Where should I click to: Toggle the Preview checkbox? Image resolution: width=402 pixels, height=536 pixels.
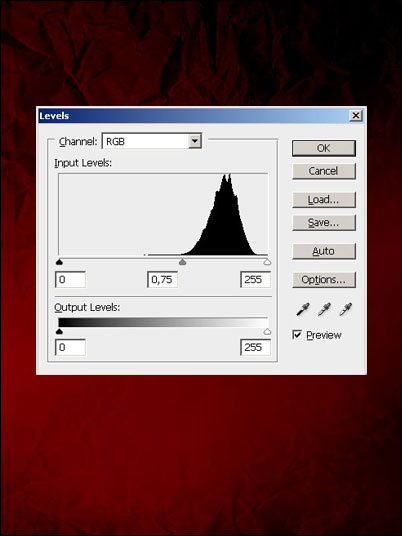pyautogui.click(x=297, y=335)
